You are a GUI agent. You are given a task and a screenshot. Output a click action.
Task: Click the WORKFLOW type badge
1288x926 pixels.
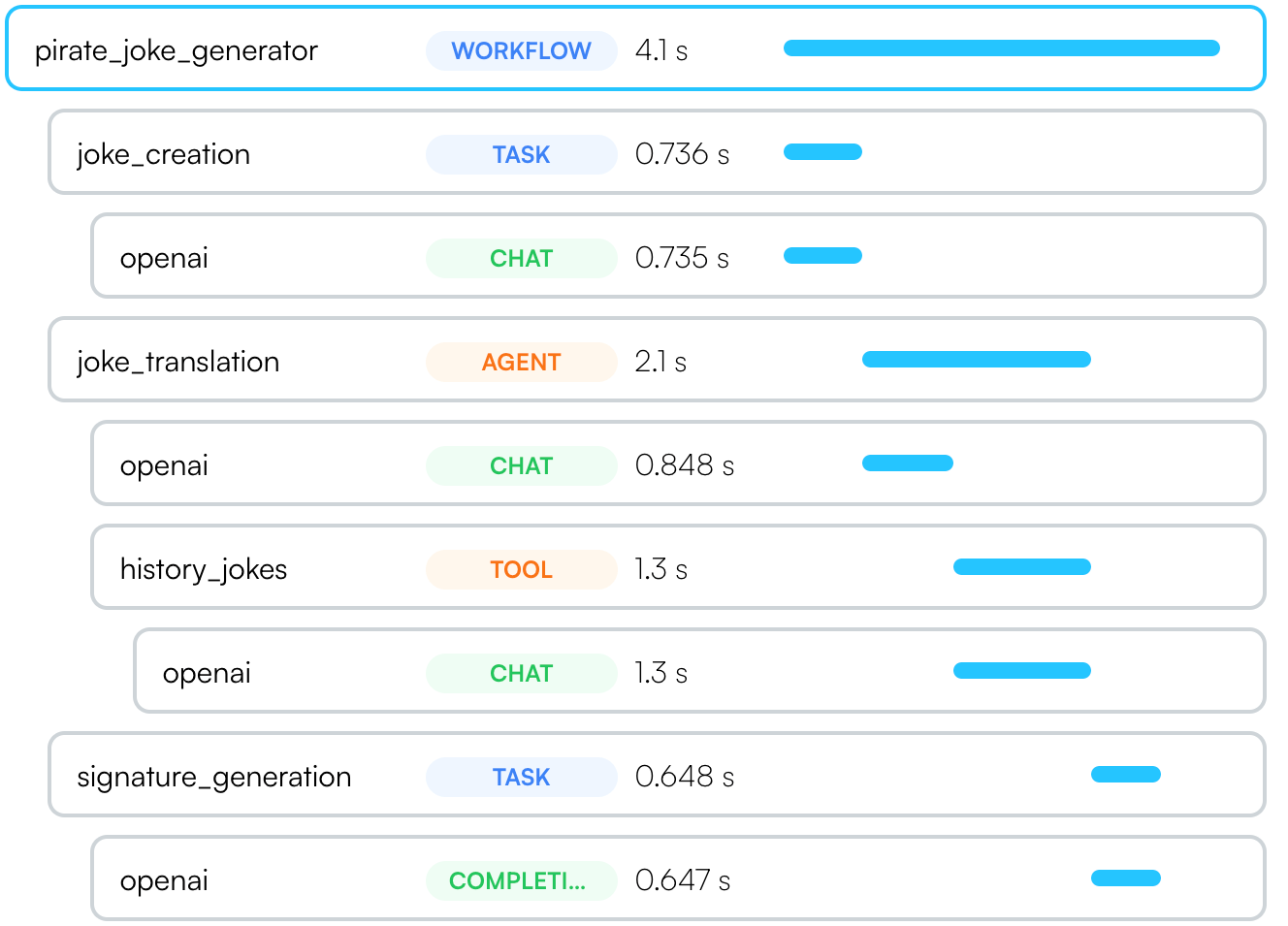pyautogui.click(x=522, y=50)
